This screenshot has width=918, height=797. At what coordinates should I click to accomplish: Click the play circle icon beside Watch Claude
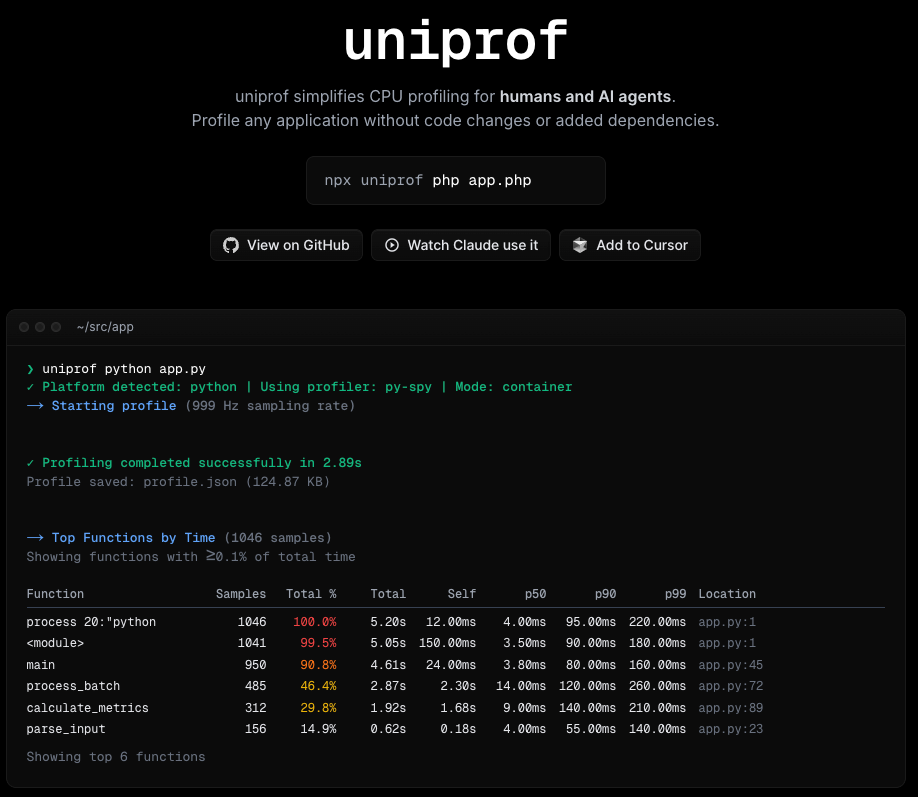[392, 245]
